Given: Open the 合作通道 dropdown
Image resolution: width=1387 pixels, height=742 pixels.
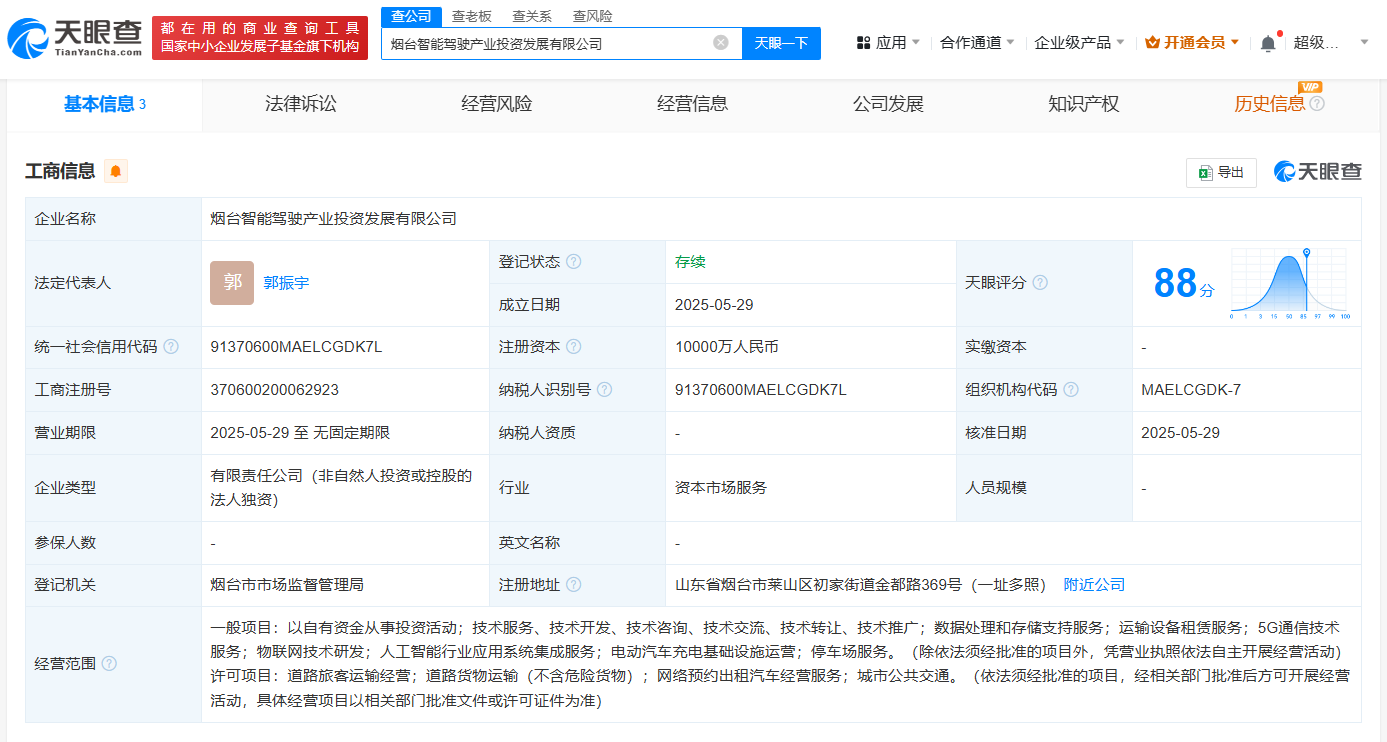Looking at the screenshot, I should coord(977,43).
